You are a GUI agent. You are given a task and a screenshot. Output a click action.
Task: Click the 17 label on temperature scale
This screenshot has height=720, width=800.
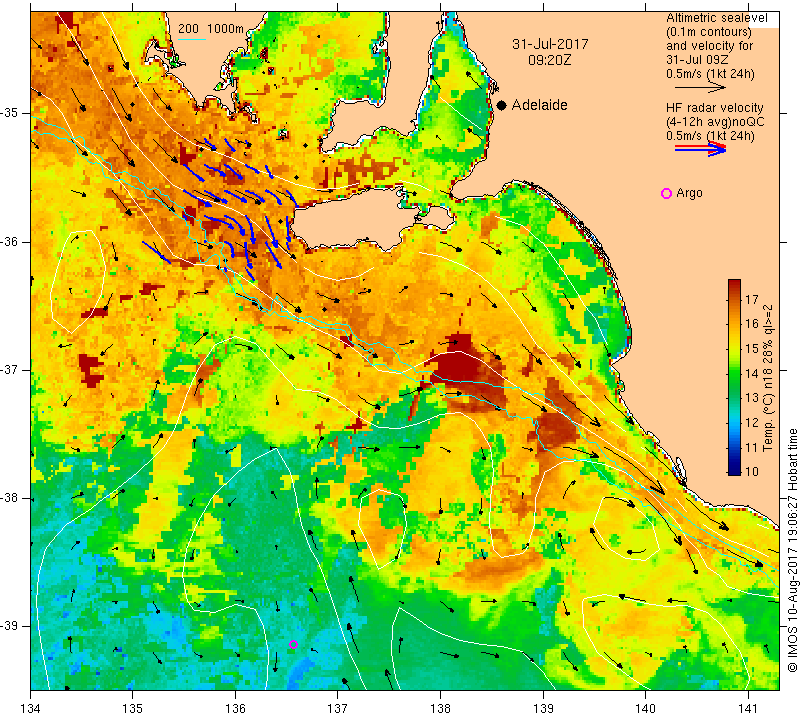[752, 300]
